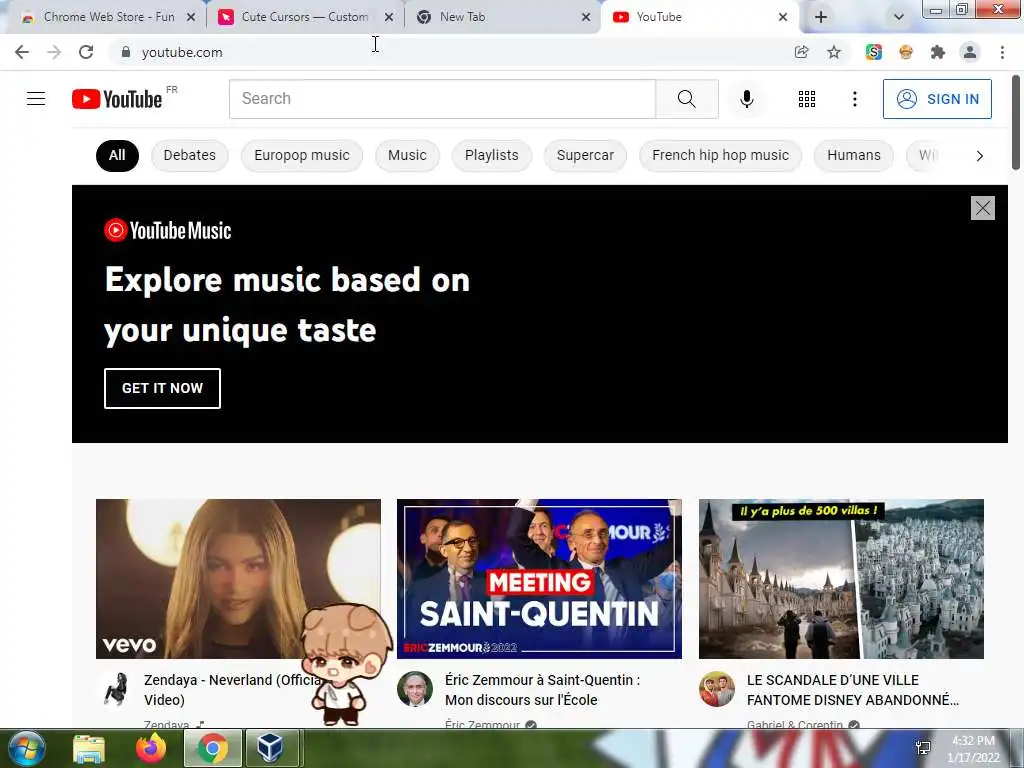Open the orange extension icon
Viewport: 1024px width, 768px height.
pos(905,52)
